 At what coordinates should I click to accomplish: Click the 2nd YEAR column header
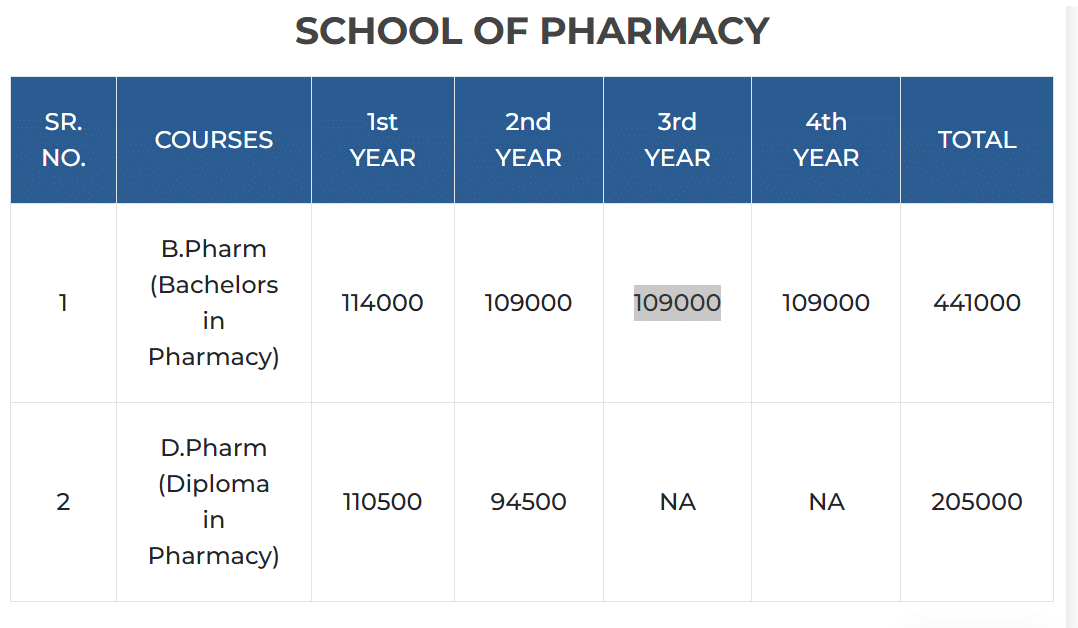click(528, 140)
